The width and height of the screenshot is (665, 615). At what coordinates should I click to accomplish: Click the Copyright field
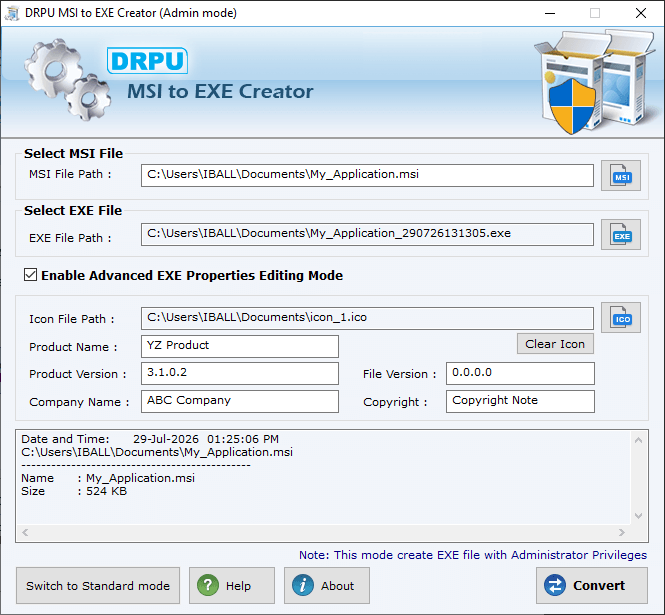click(x=520, y=401)
